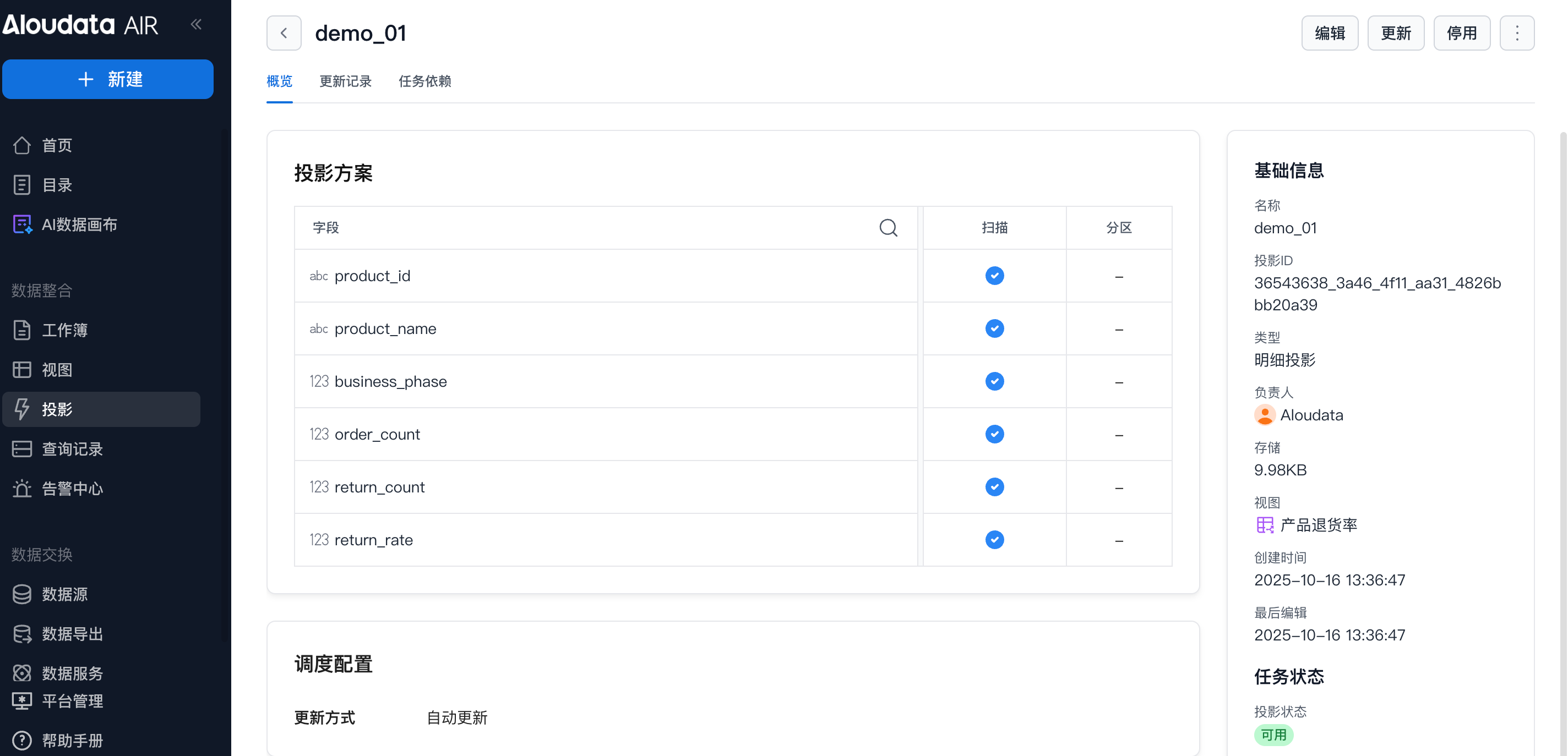The image size is (1568, 756).
Task: Toggle scan checkmark for order_count
Action: click(x=994, y=434)
